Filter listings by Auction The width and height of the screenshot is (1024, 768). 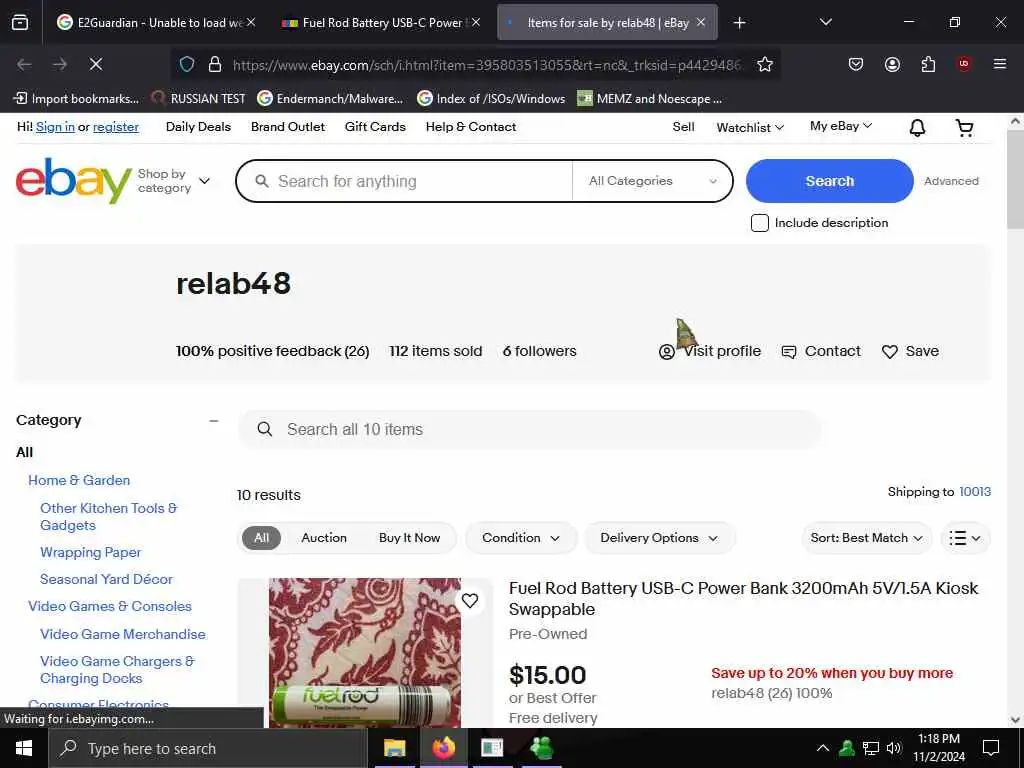pyautogui.click(x=324, y=537)
